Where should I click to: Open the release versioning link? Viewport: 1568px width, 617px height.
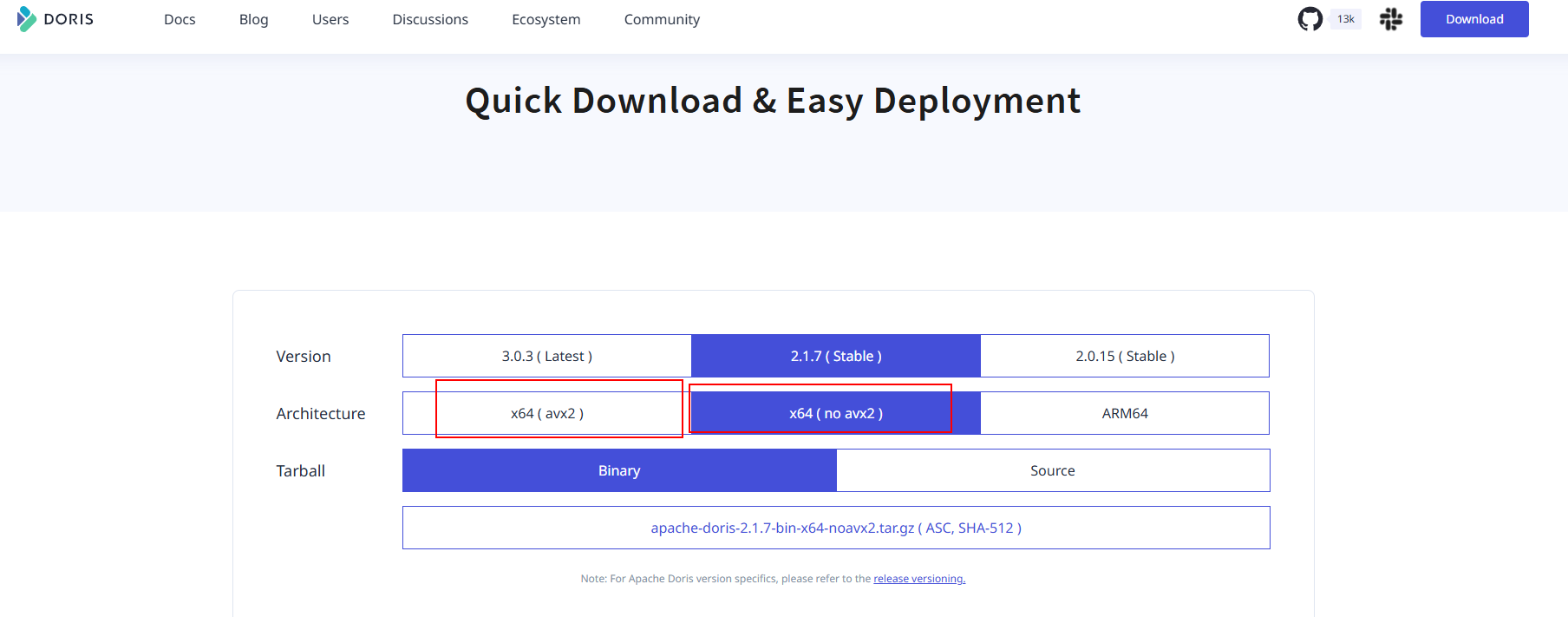click(919, 579)
